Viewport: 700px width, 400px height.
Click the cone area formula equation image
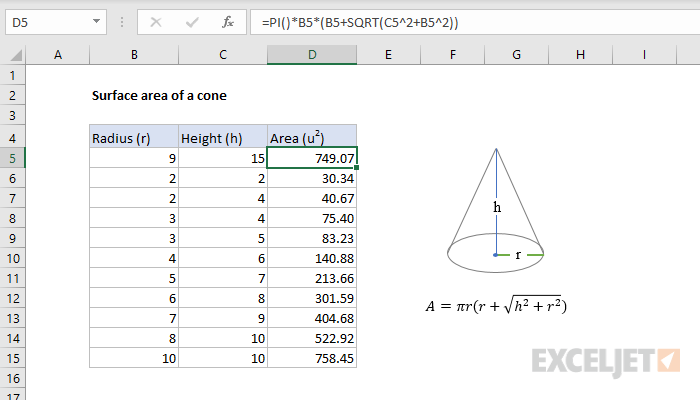coord(496,306)
